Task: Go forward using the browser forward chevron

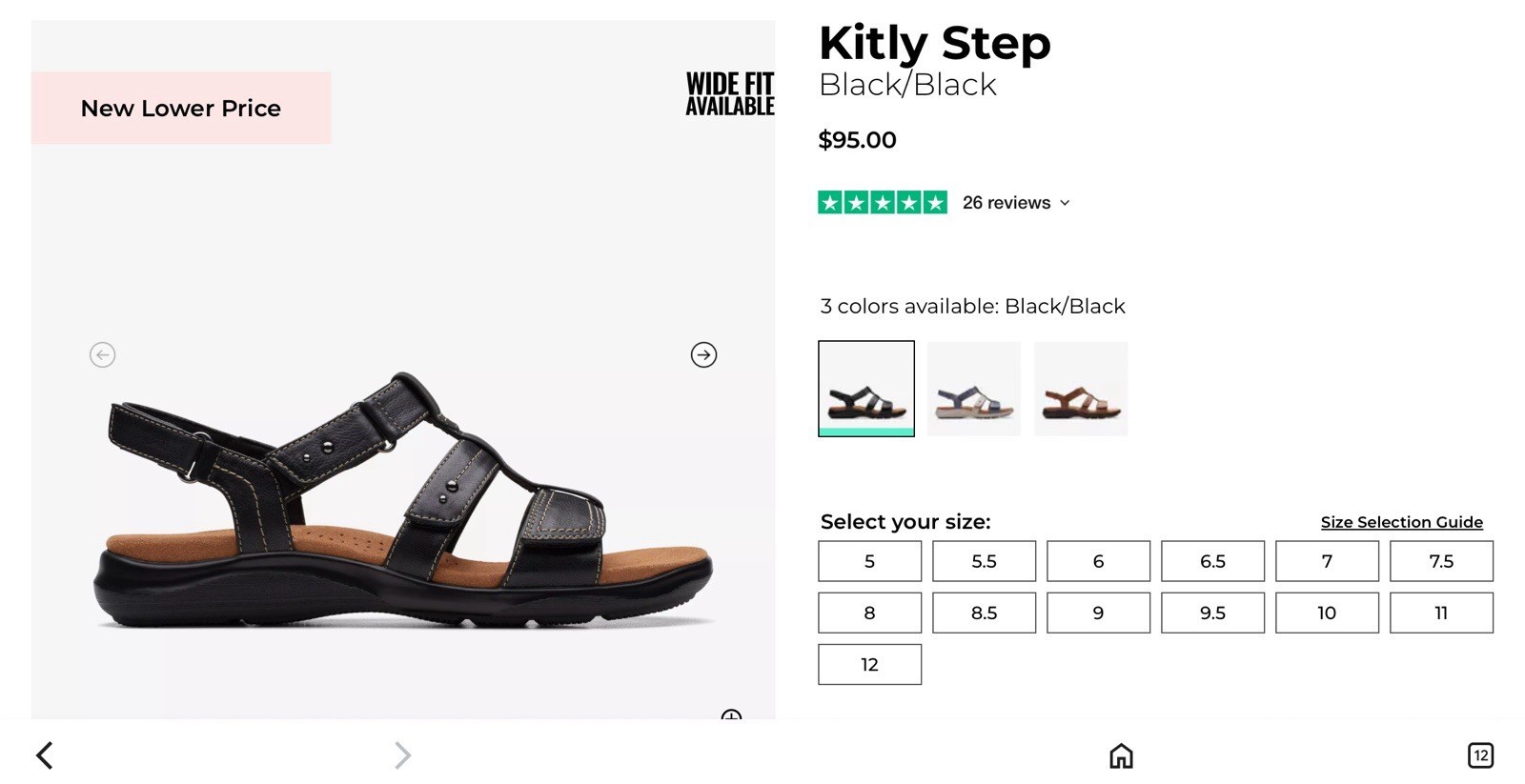Action: tap(402, 755)
